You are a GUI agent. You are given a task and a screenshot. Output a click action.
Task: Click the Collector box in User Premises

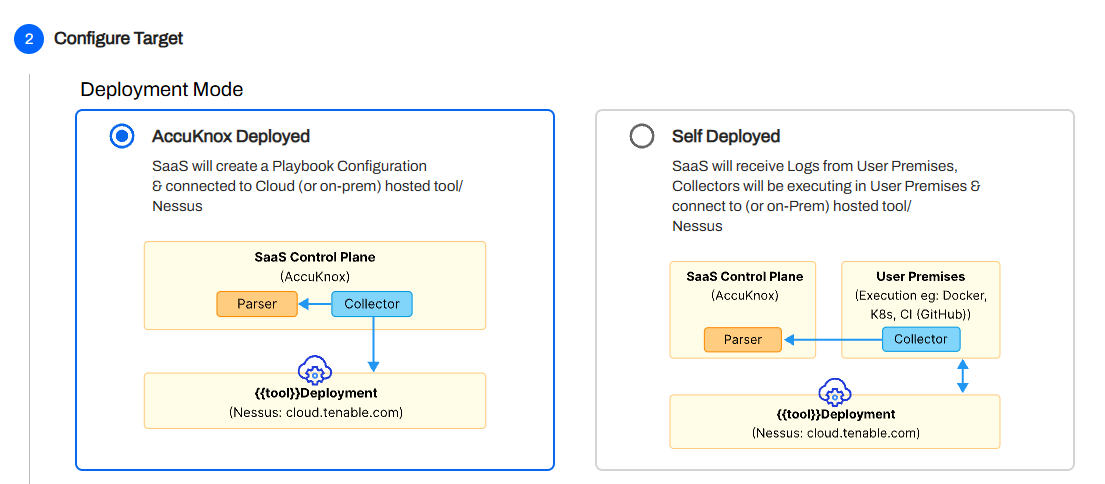pos(921,339)
